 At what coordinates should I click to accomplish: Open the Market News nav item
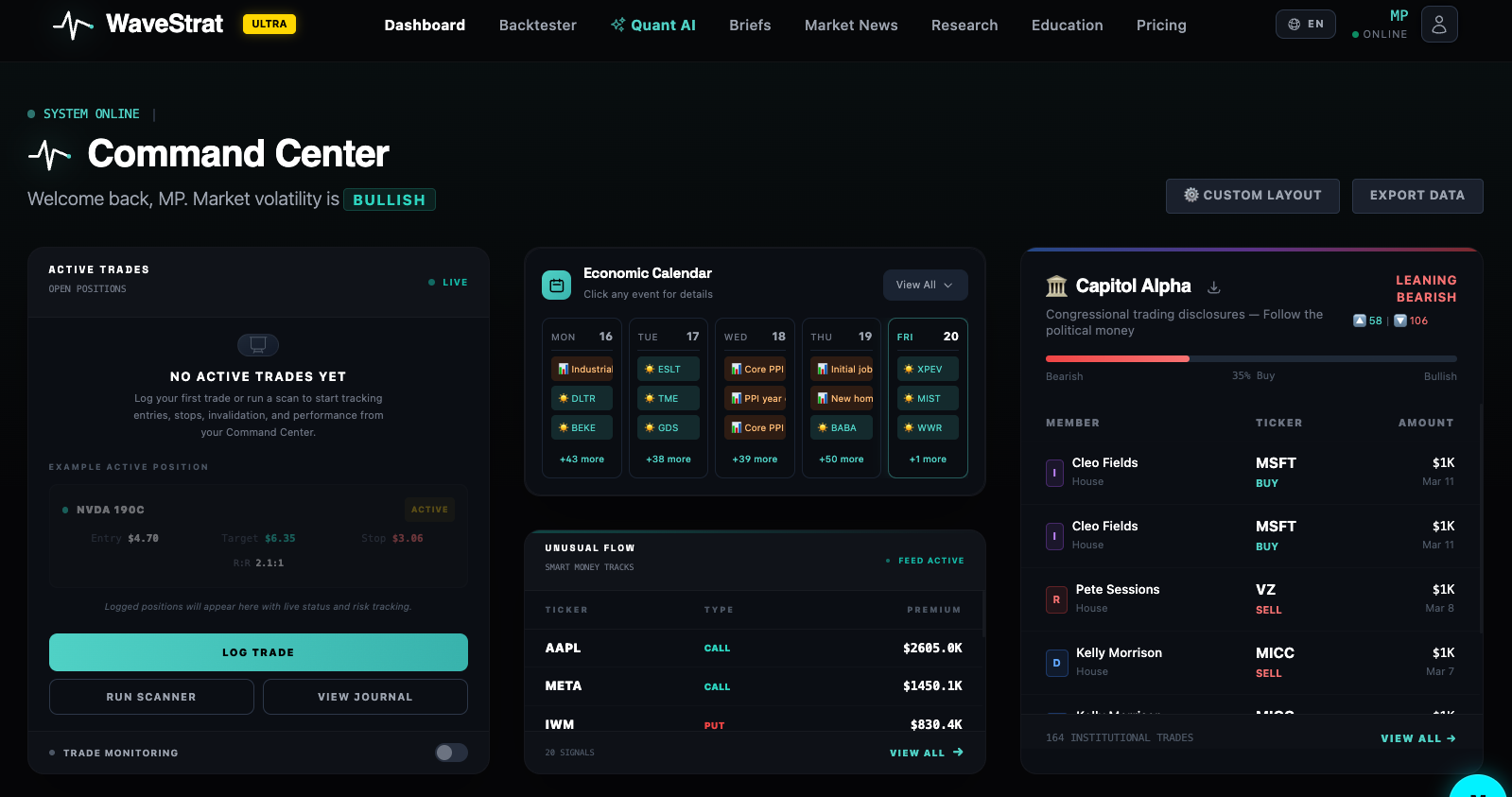tap(851, 25)
